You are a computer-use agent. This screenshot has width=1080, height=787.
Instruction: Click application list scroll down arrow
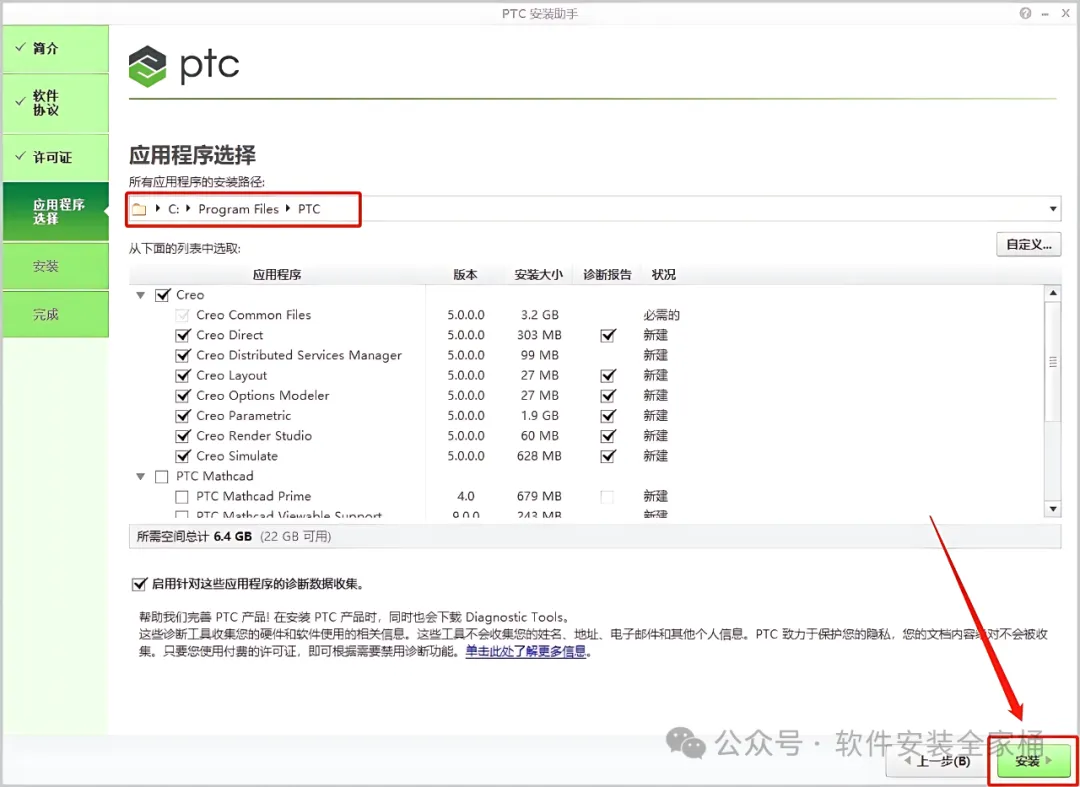1052,509
